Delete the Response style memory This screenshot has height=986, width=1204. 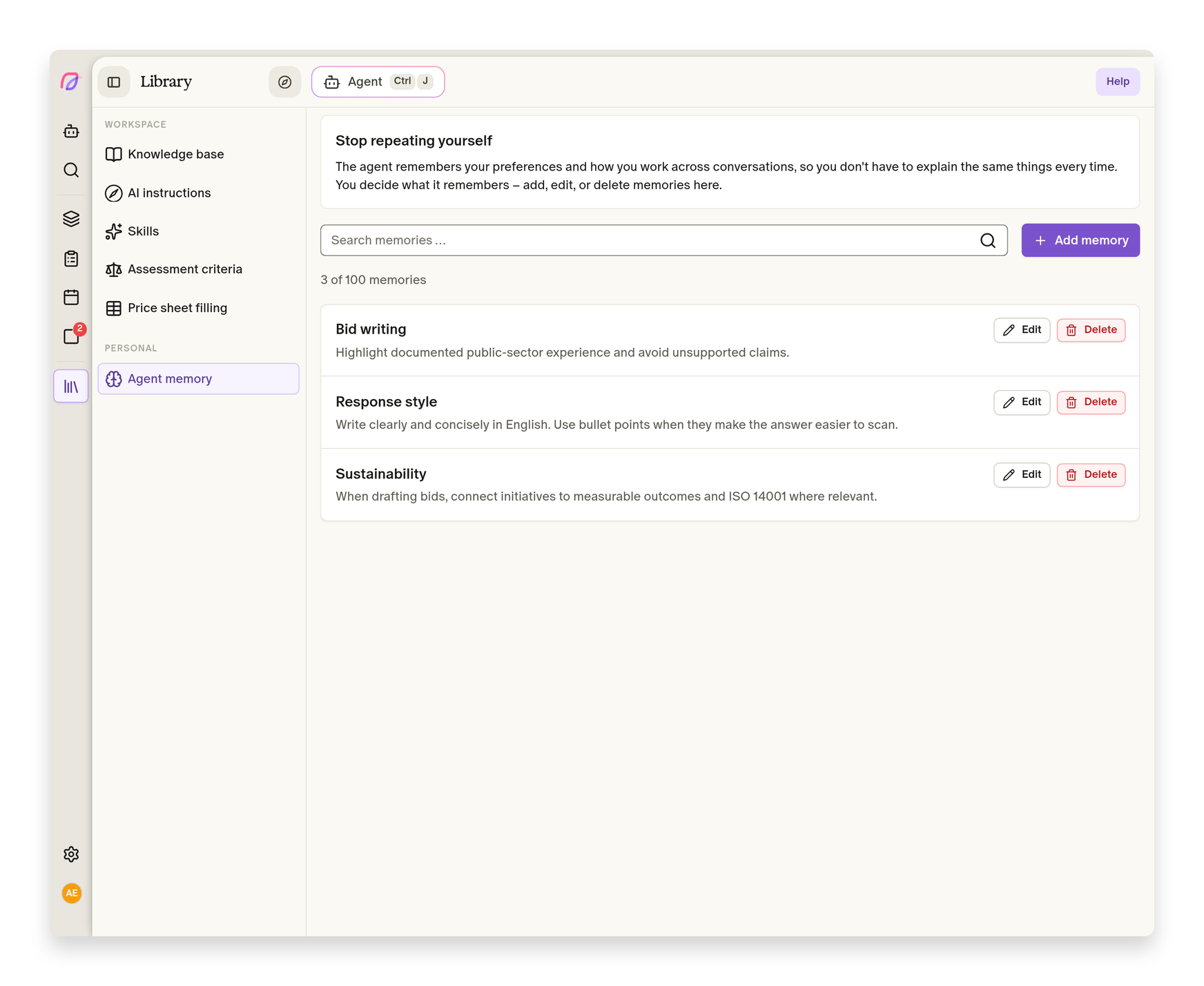[1091, 403]
